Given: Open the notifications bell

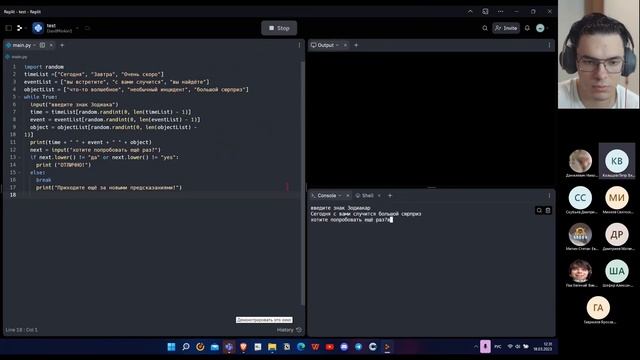Looking at the screenshot, I should [x=527, y=28].
